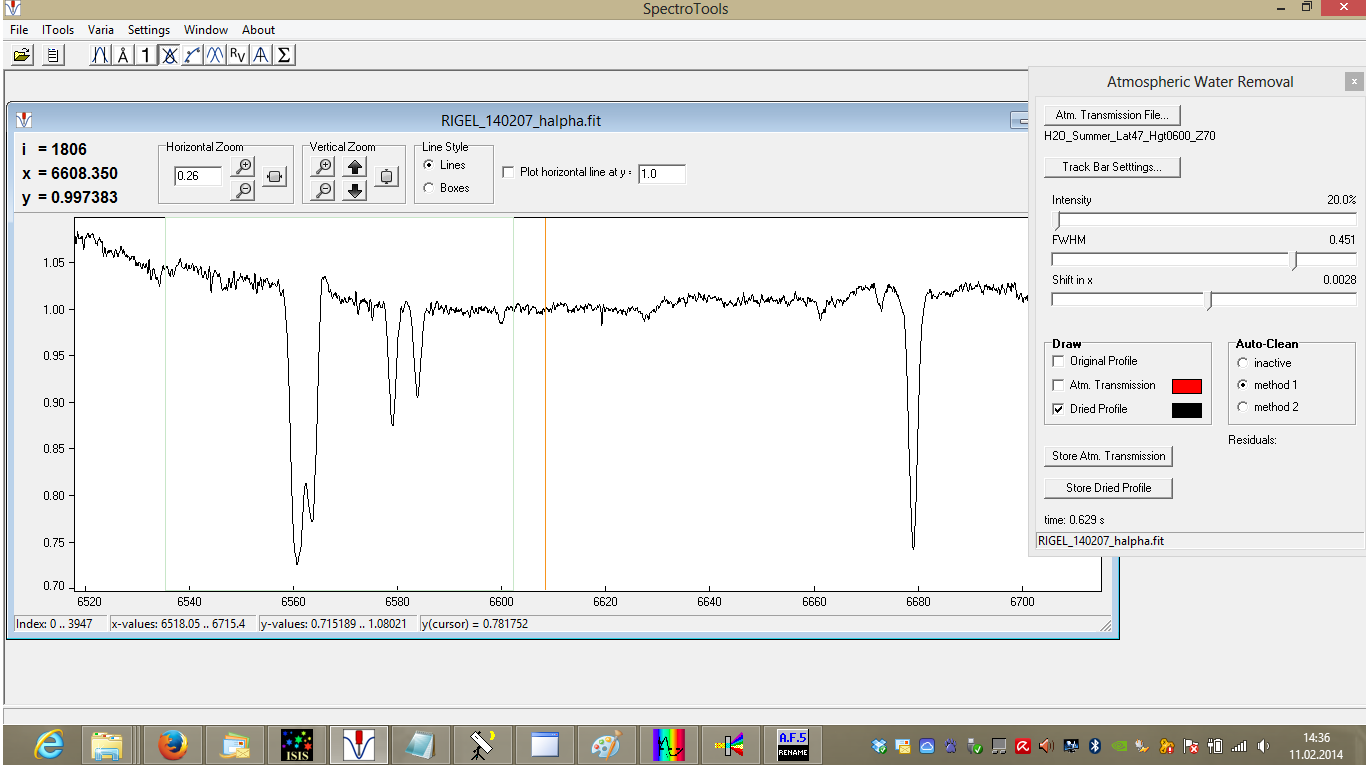Select the Rv radial velocity tool
This screenshot has height=768, width=1366.
coord(237,55)
